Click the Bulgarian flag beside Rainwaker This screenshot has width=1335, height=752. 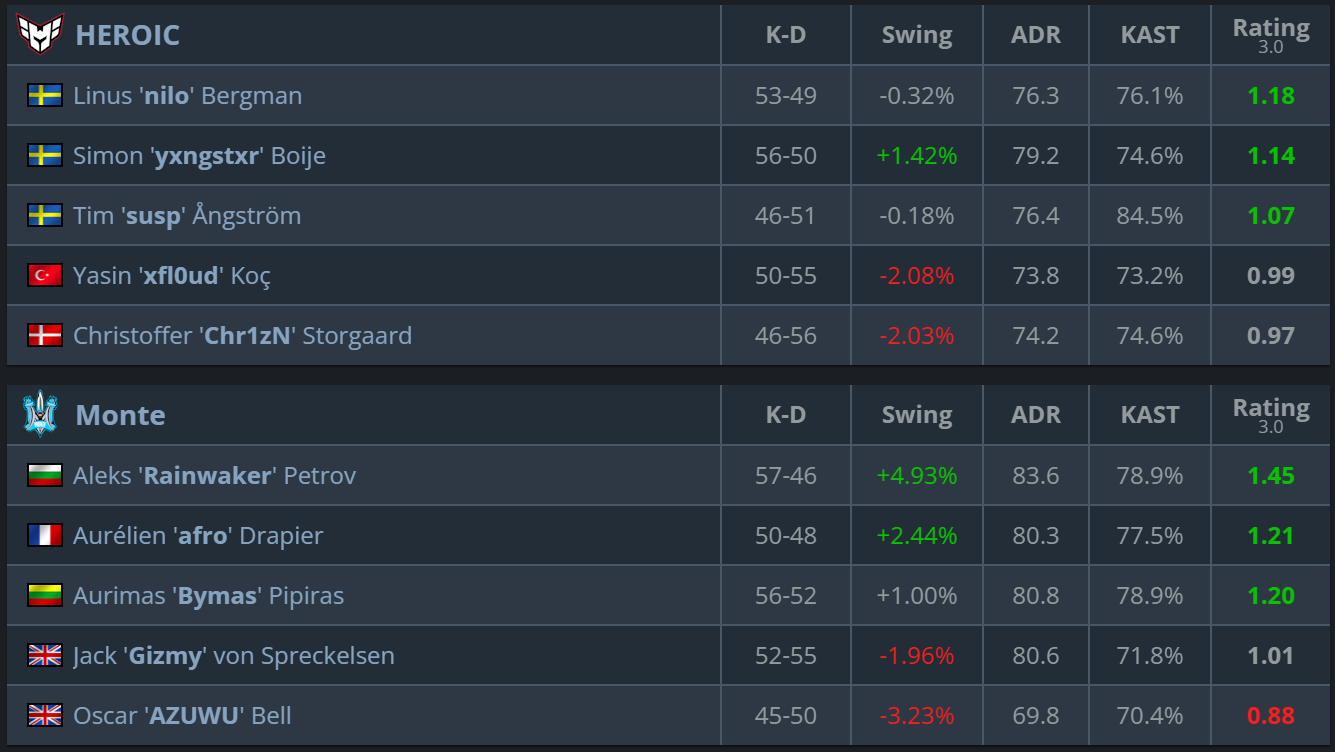coord(45,476)
